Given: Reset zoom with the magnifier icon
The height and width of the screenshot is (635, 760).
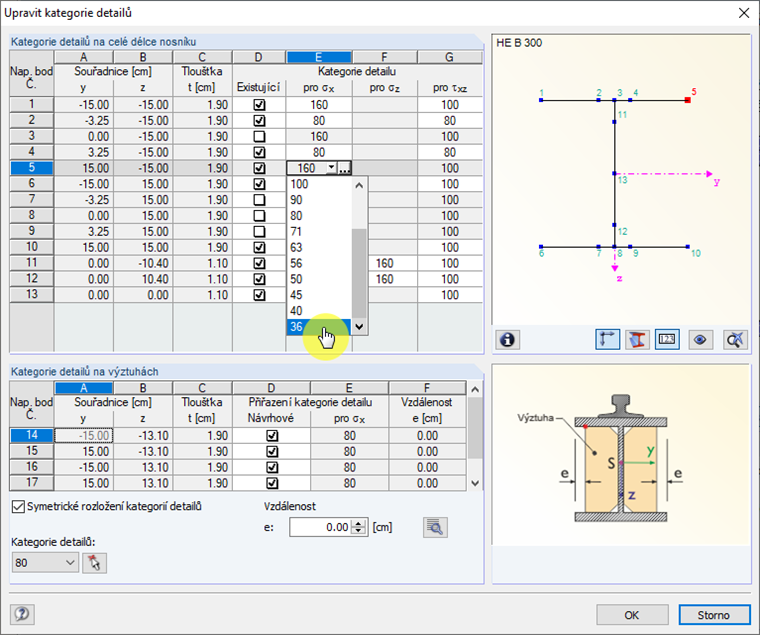Looking at the screenshot, I should (735, 340).
